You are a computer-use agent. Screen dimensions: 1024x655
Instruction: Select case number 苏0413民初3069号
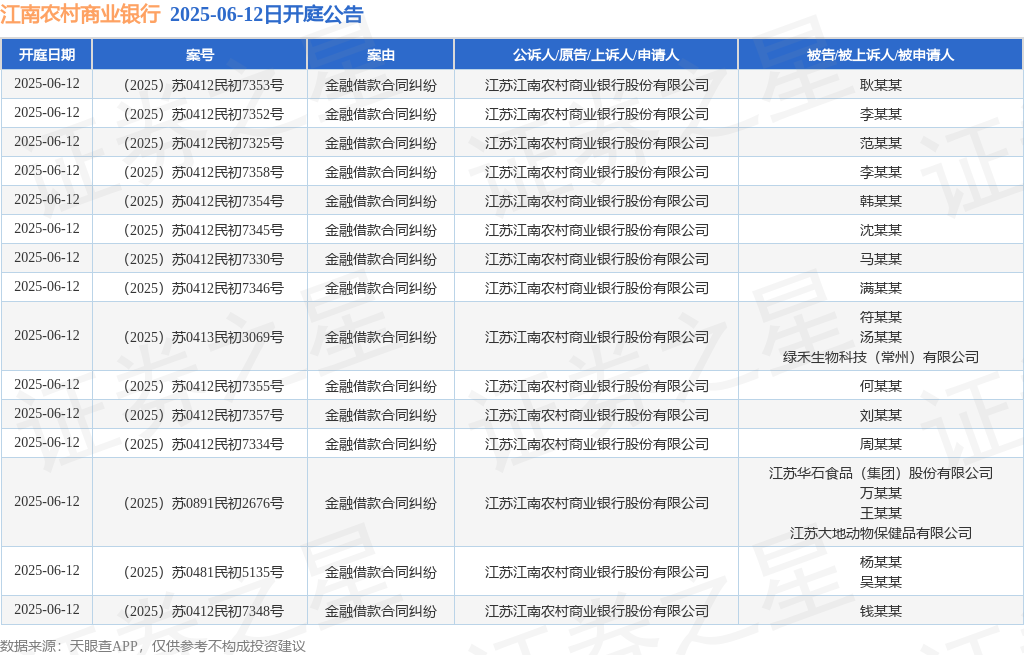(x=200, y=337)
